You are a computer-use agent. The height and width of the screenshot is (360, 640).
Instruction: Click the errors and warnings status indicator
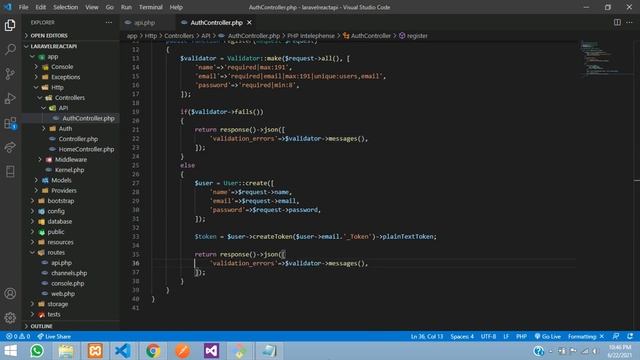click(x=18, y=336)
